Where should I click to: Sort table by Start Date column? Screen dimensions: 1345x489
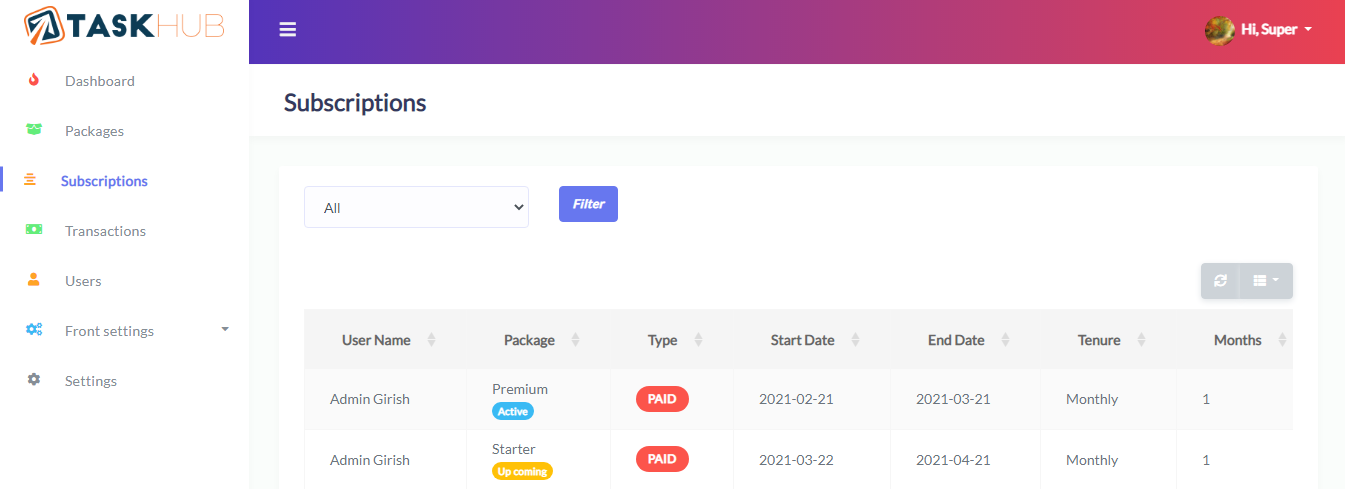pyautogui.click(x=802, y=340)
